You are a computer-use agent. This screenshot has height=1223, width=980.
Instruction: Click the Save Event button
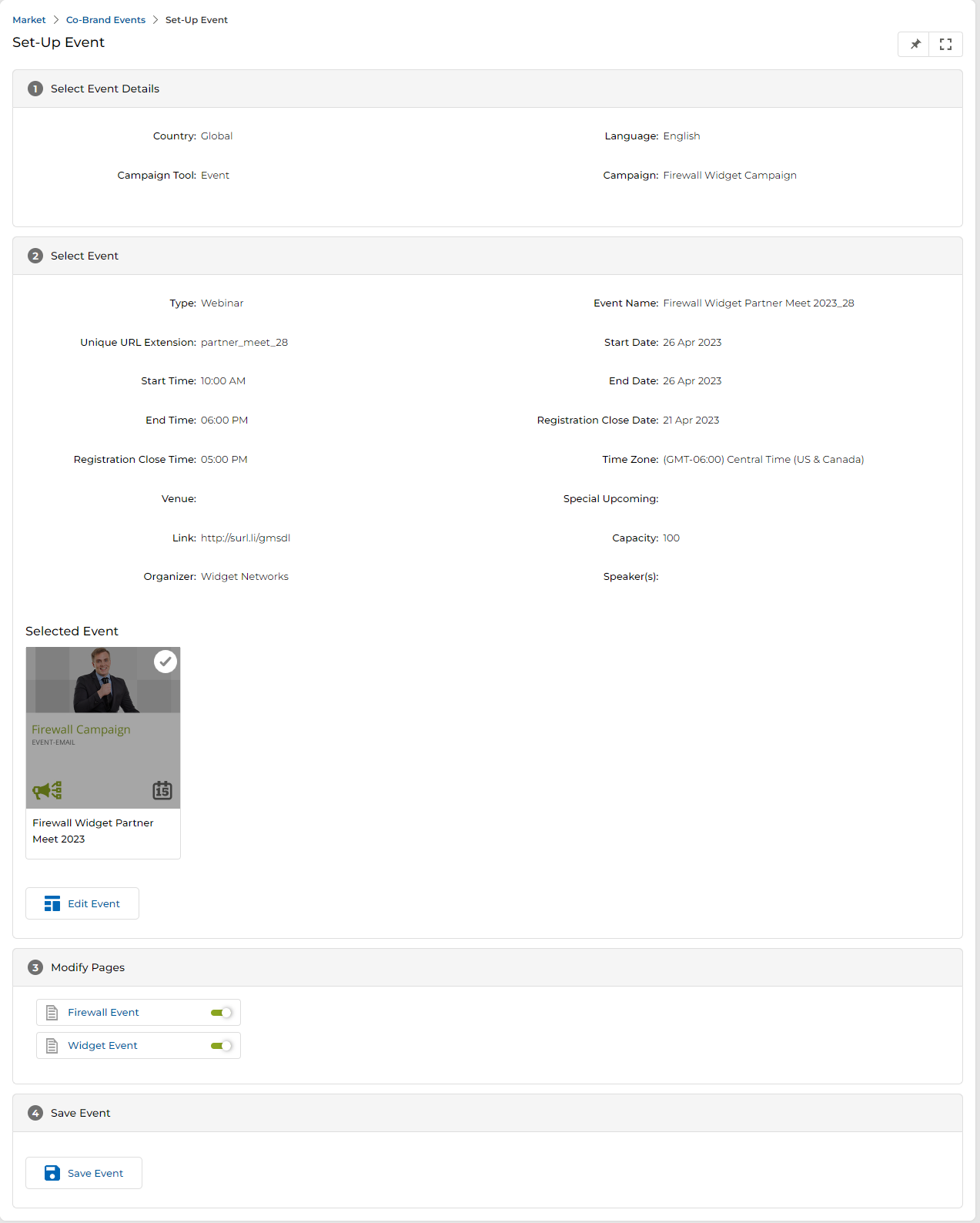click(x=84, y=1173)
